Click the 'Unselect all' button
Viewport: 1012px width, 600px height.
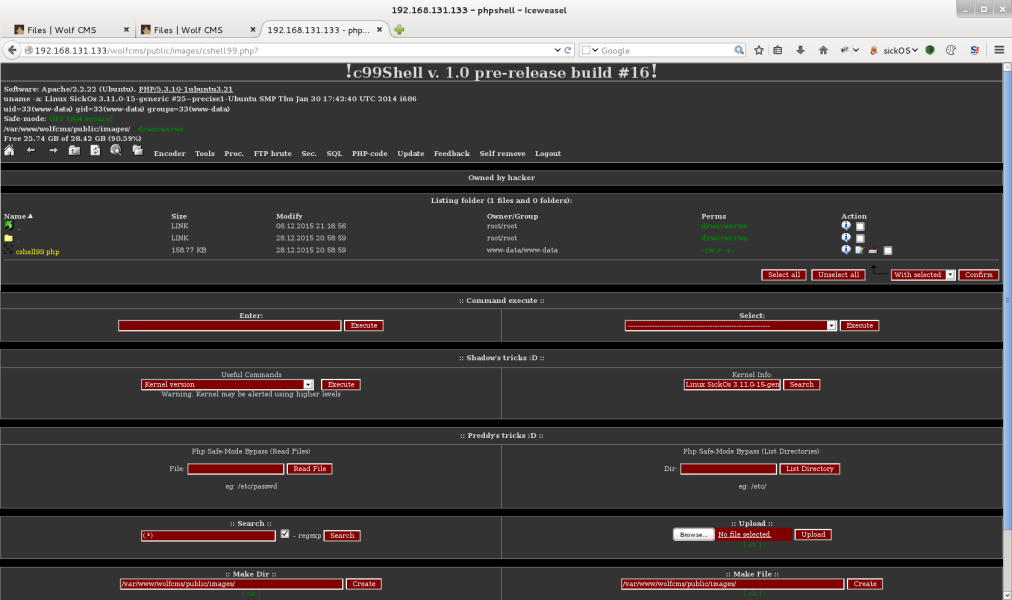pyautogui.click(x=838, y=275)
